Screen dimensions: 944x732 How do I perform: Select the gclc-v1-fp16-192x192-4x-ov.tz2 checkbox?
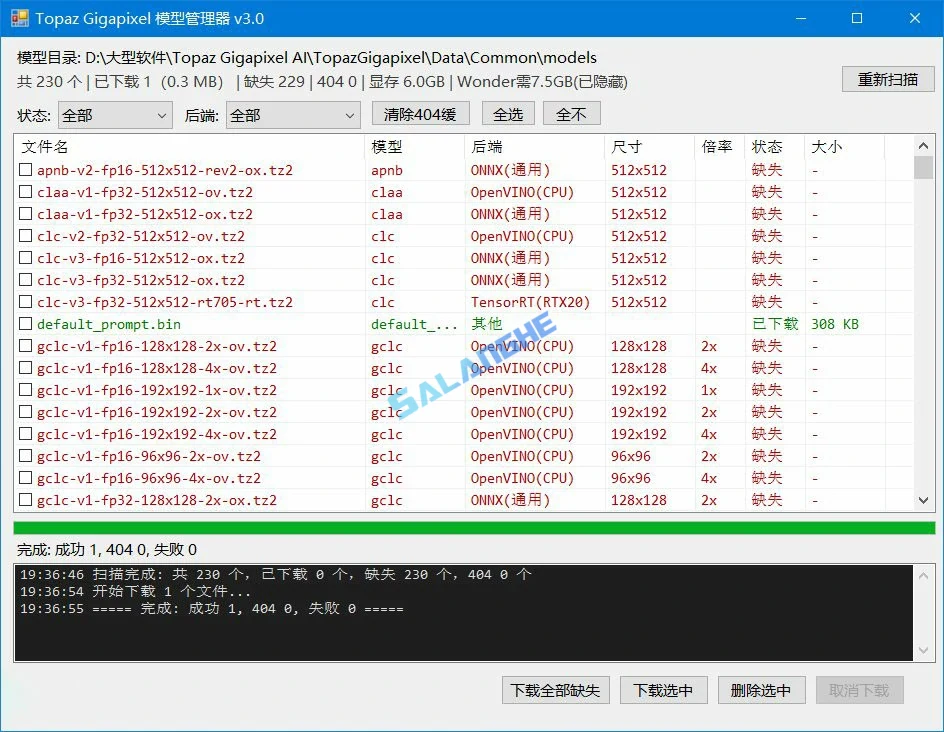point(25,434)
